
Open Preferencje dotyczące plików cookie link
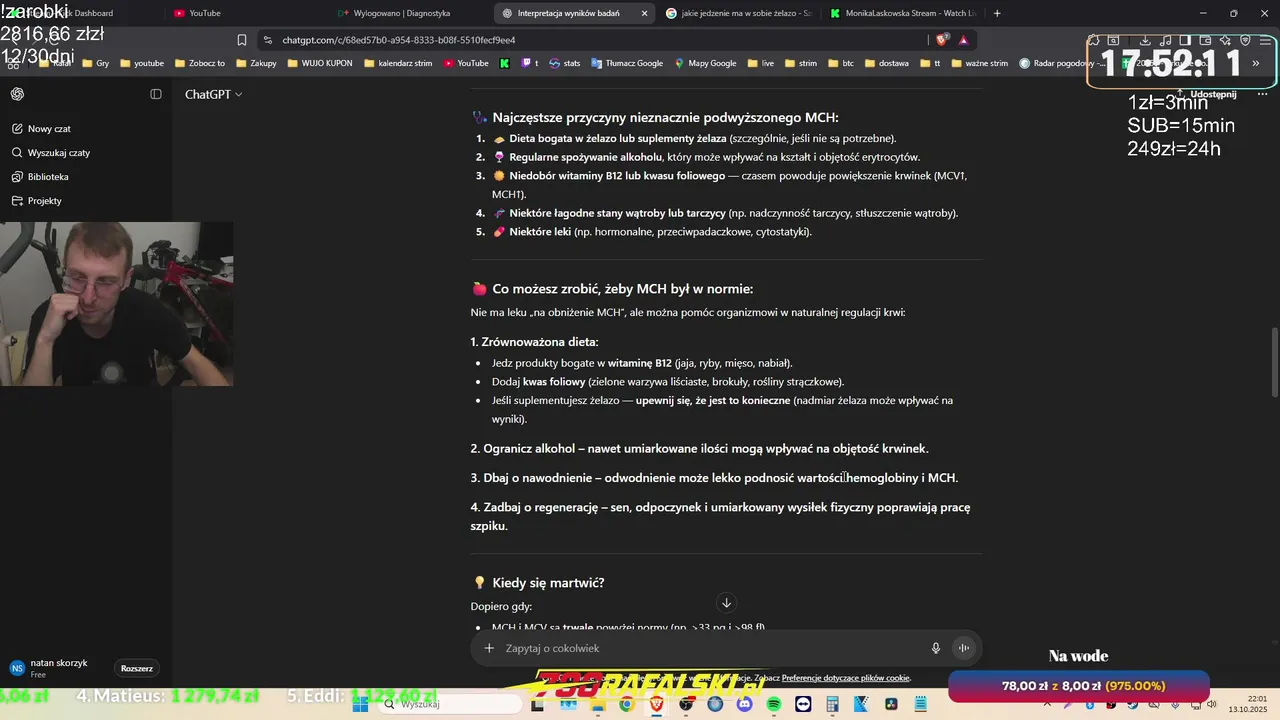click(x=846, y=678)
